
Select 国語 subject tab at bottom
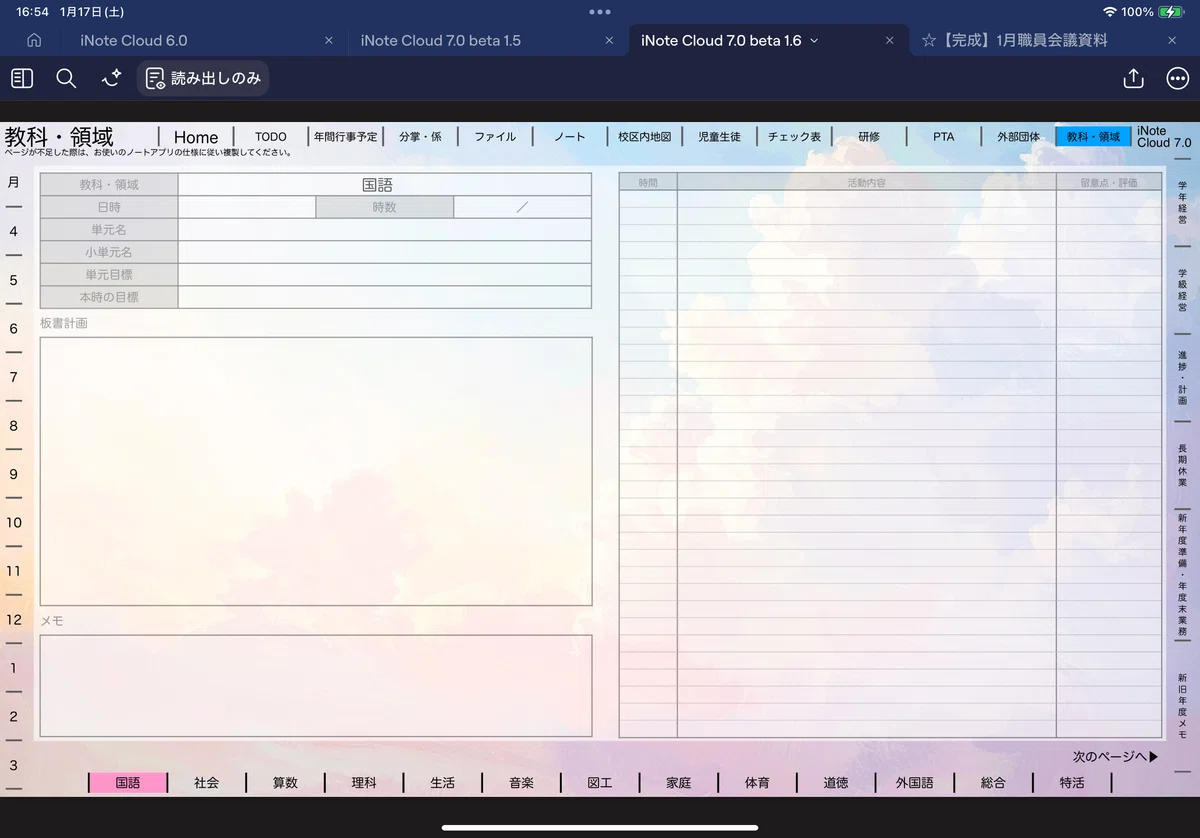click(128, 783)
